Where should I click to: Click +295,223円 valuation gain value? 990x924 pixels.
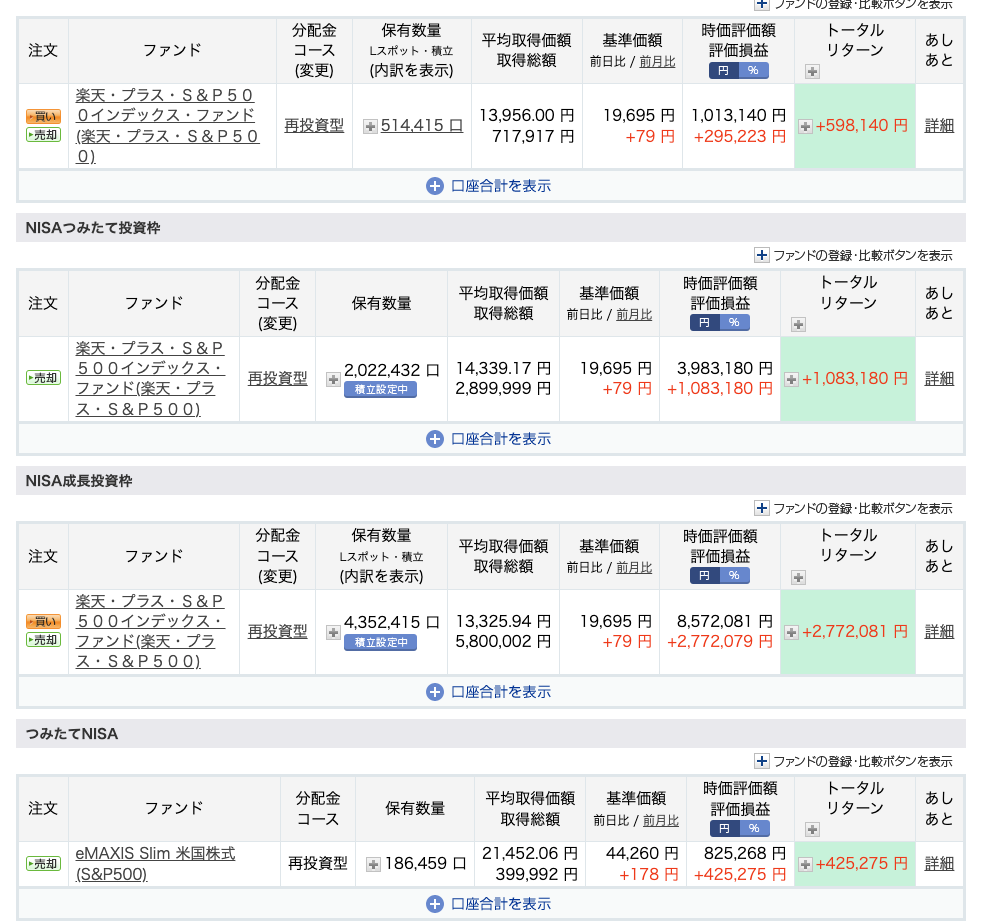click(x=739, y=136)
